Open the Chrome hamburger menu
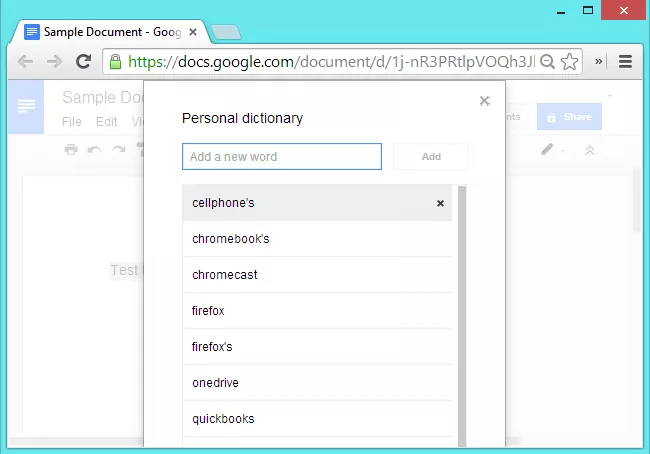 pyautogui.click(x=626, y=61)
